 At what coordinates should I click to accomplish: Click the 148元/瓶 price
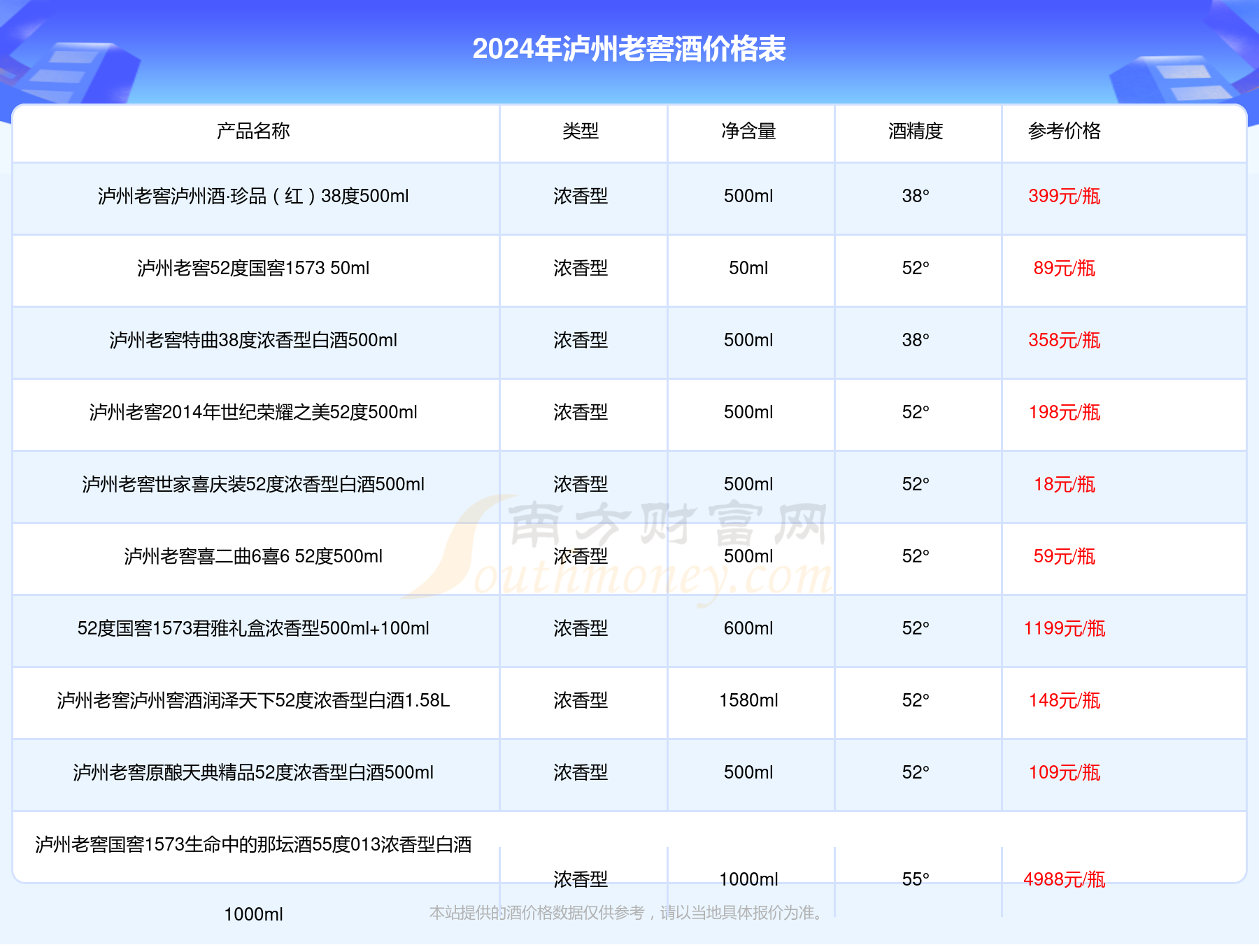pyautogui.click(x=1065, y=700)
